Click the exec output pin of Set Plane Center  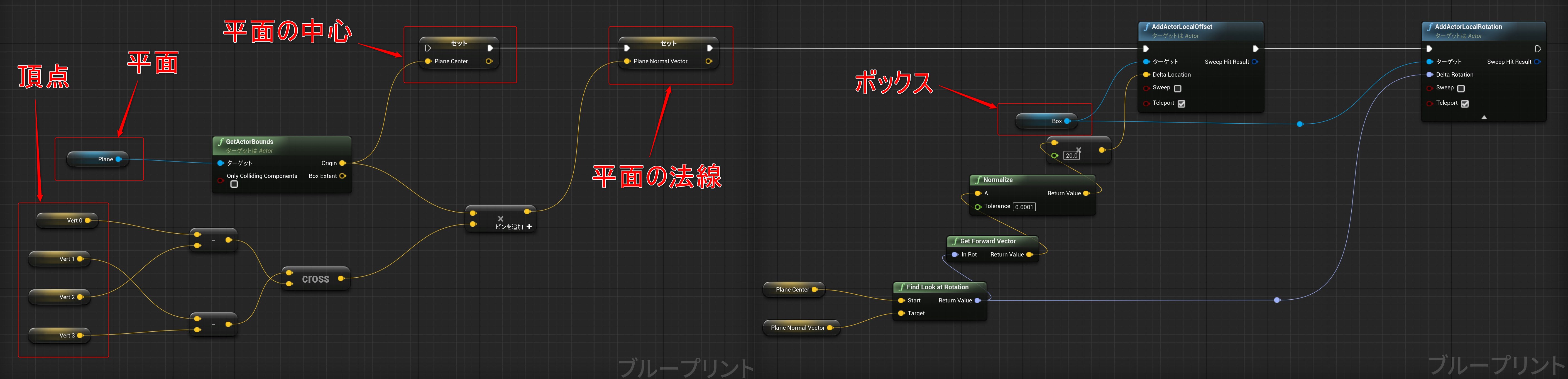[490, 48]
